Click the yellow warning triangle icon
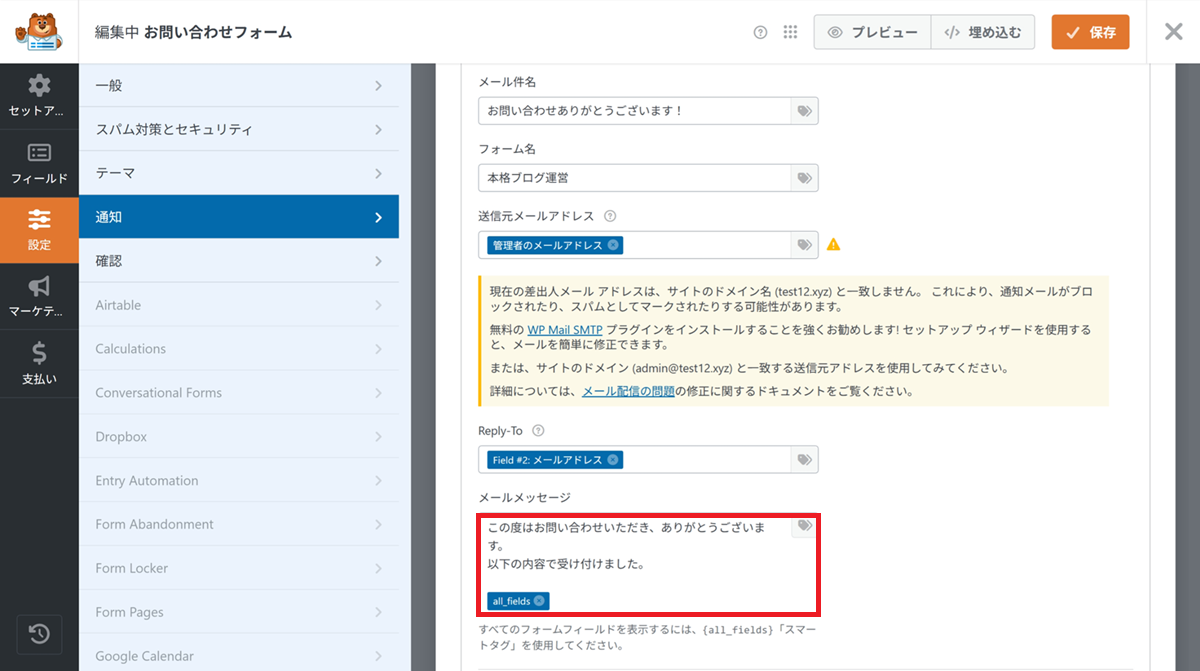 pos(833,244)
